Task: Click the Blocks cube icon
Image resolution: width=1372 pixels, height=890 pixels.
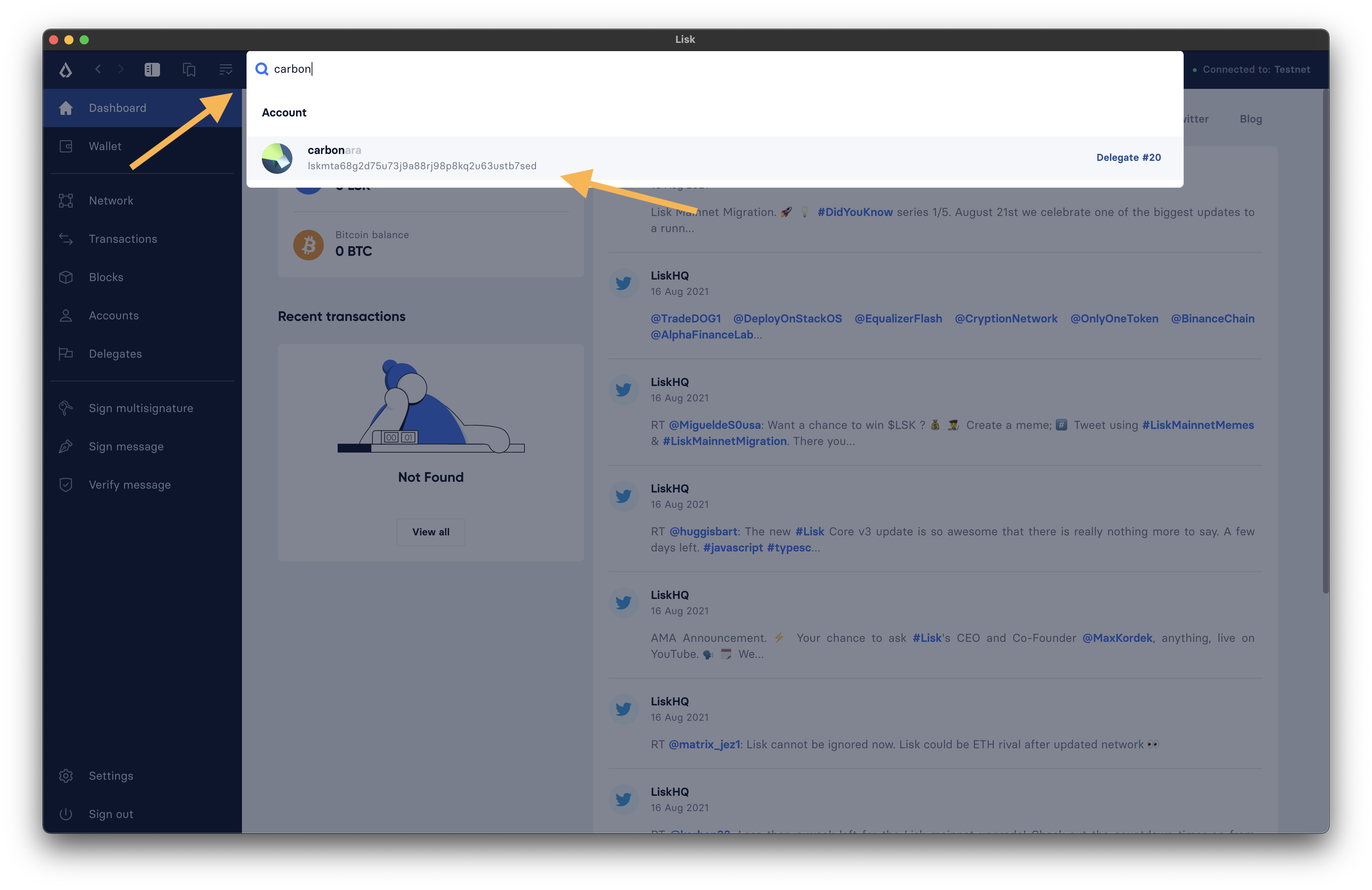Action: point(66,277)
